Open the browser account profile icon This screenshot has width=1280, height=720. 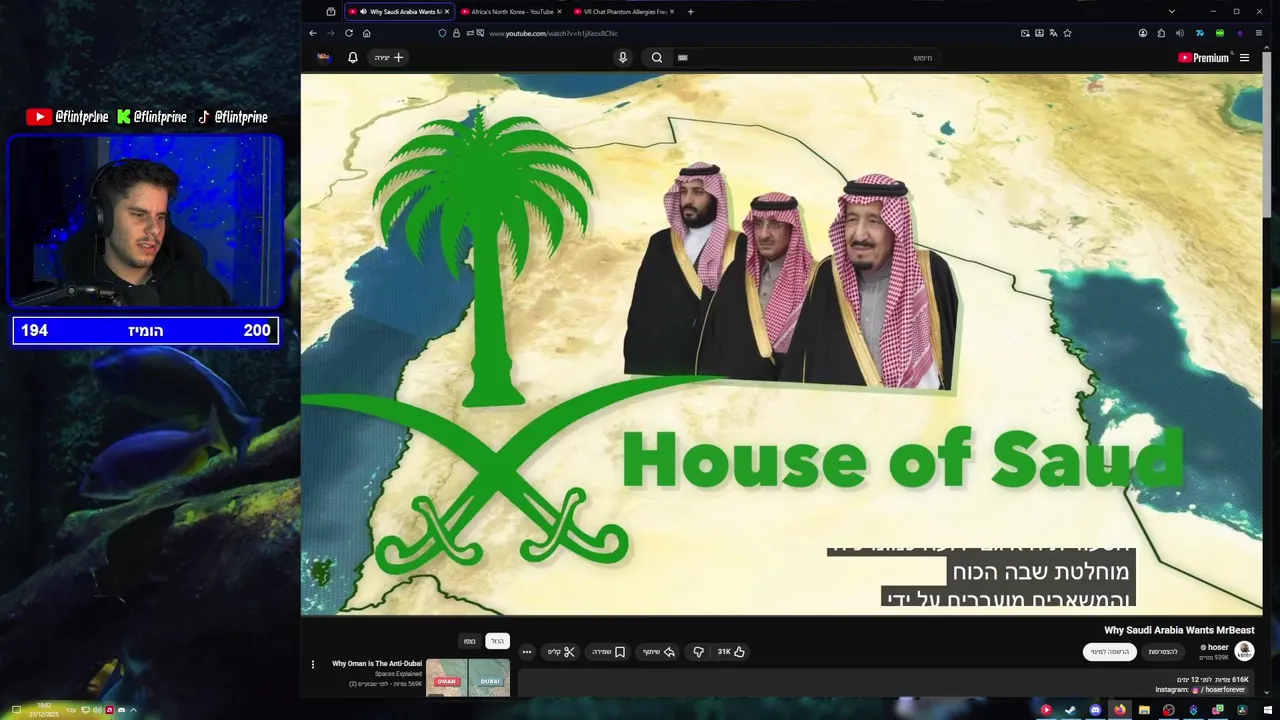(x=1143, y=33)
